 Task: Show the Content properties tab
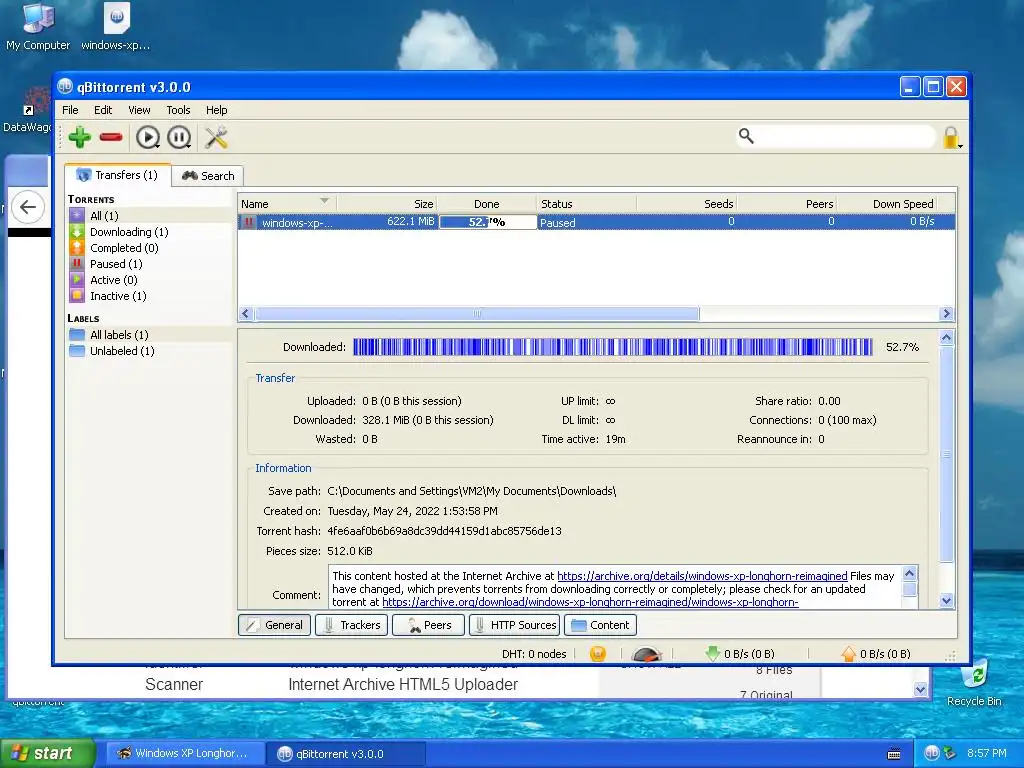click(600, 625)
